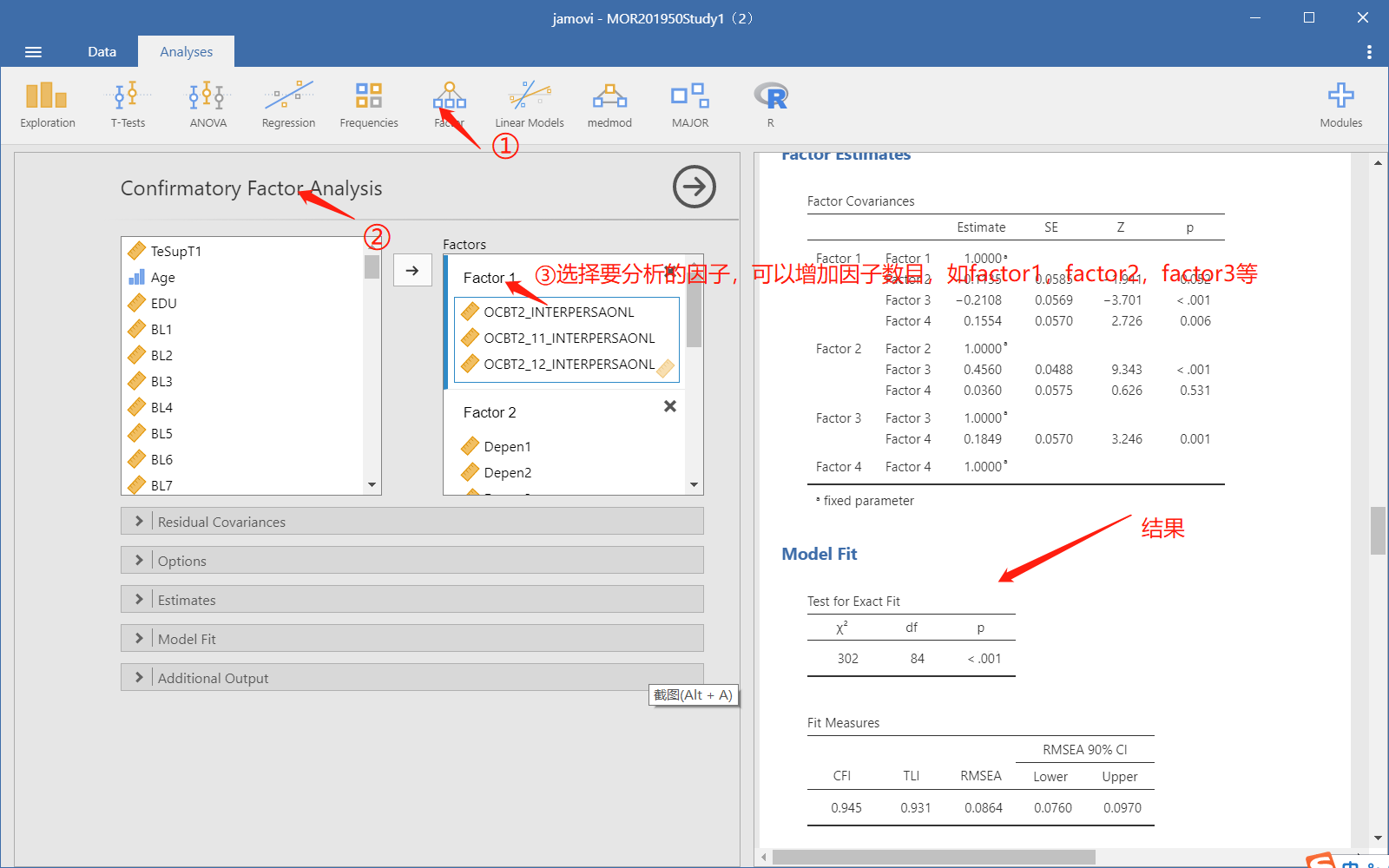
Task: Open the vertical dots settings menu
Action: pyautogui.click(x=1369, y=52)
